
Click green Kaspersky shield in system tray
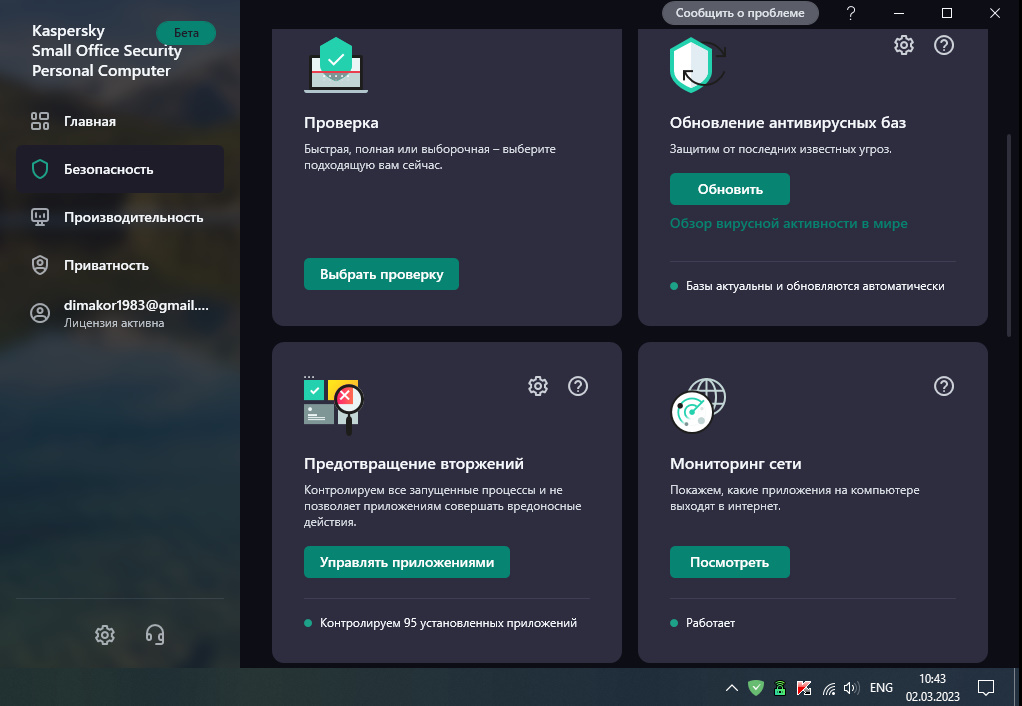755,688
